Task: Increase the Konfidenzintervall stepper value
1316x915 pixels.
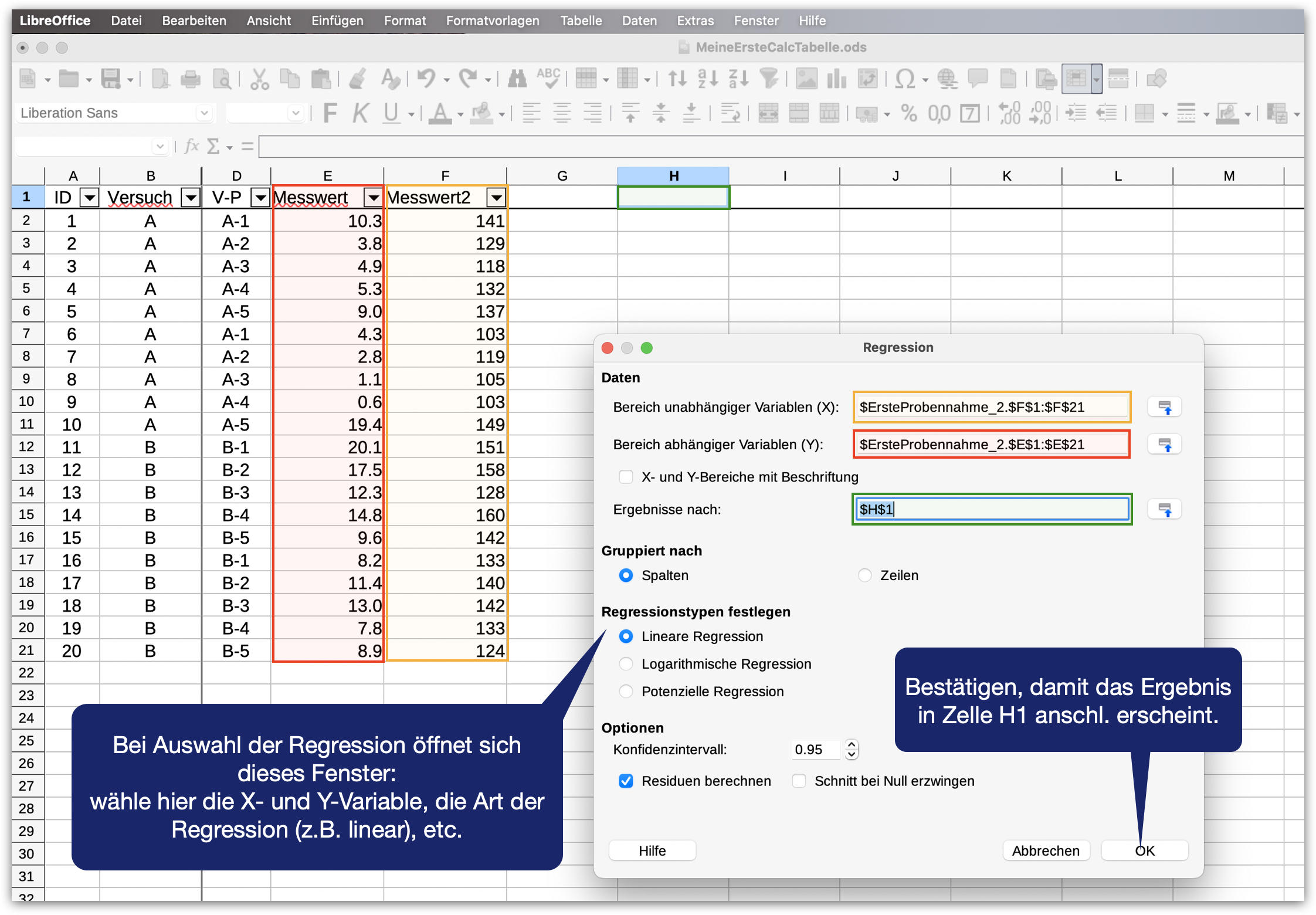Action: click(852, 744)
